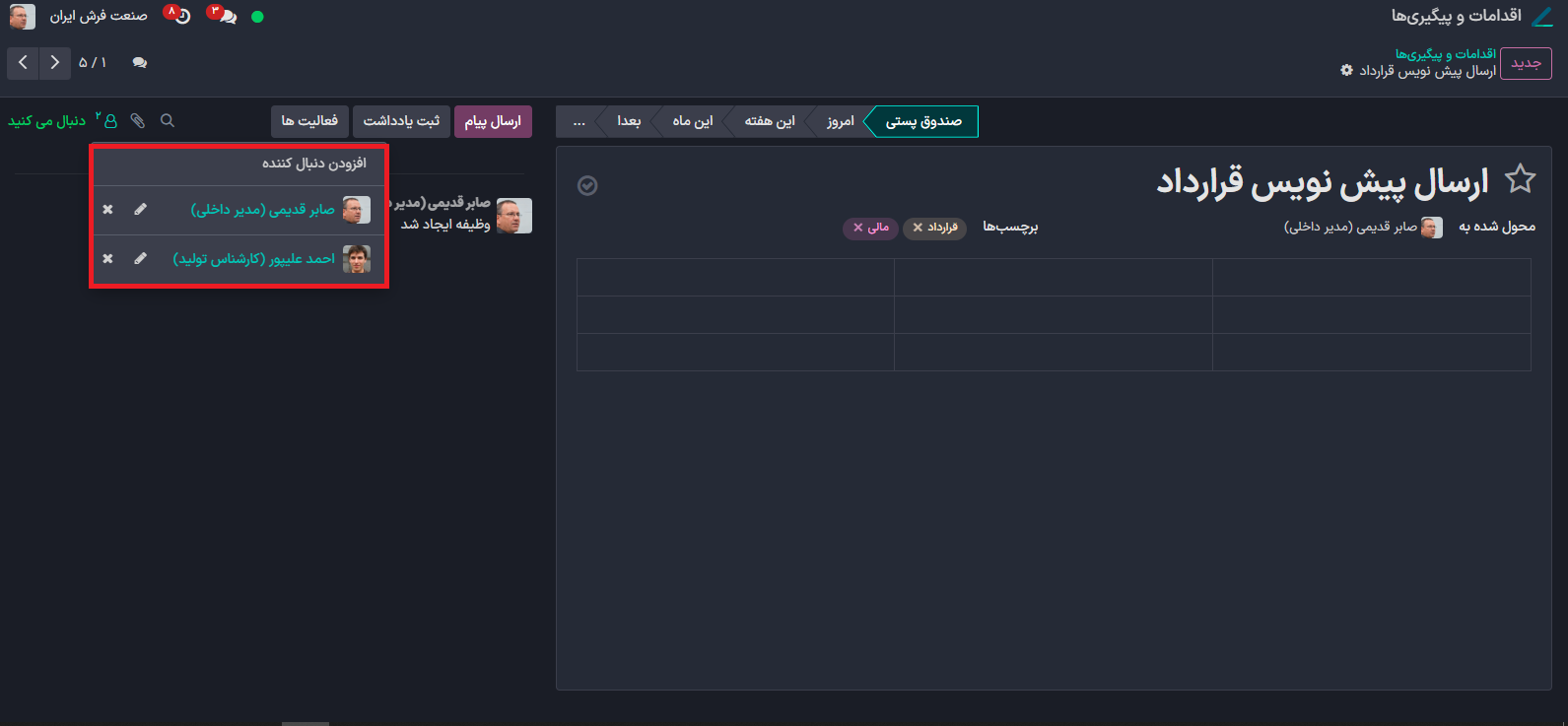Open the user avatar menu at top

22,17
